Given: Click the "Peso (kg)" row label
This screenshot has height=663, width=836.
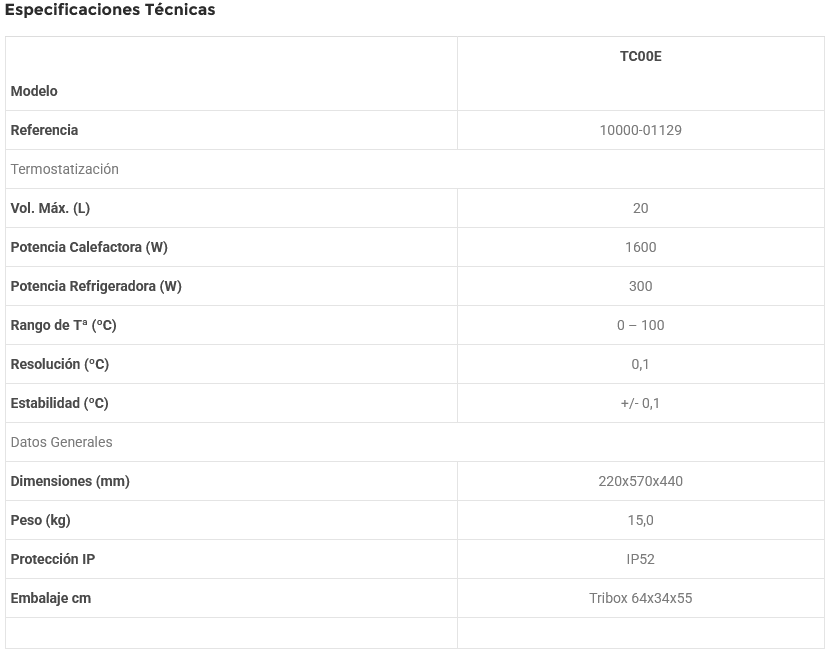Looking at the screenshot, I should (x=40, y=520).
